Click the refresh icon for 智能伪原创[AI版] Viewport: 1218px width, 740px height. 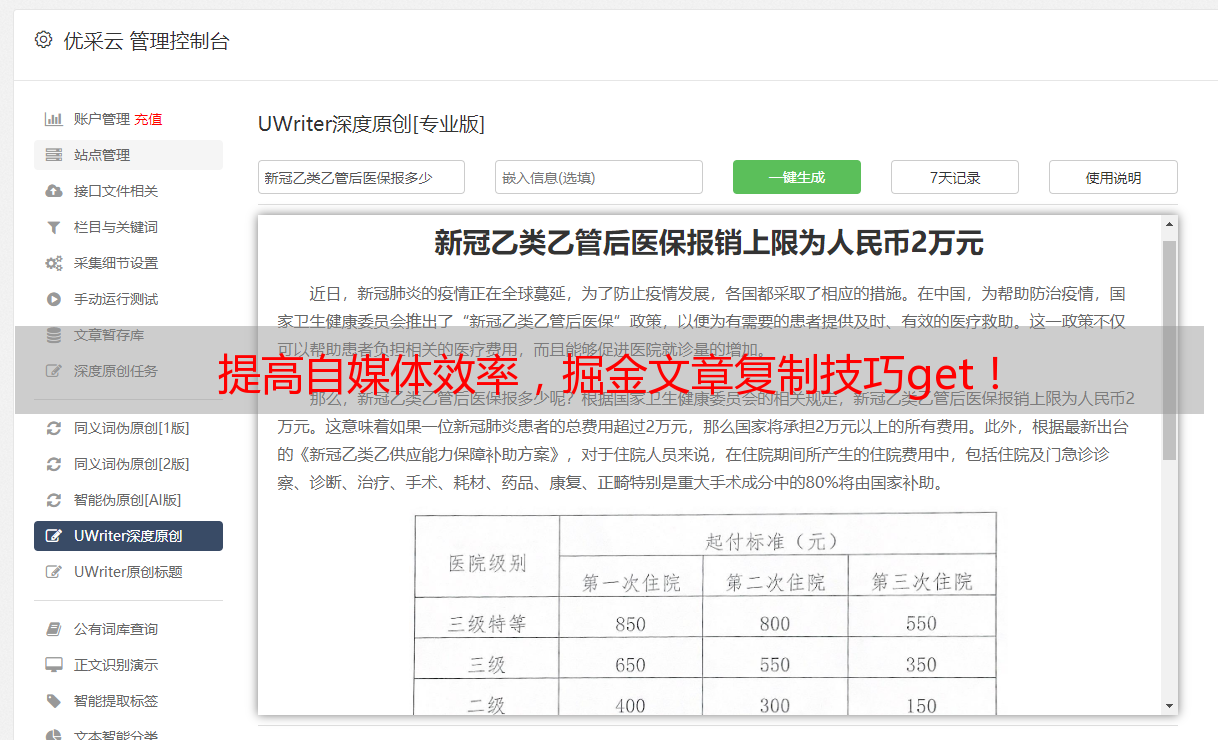tap(54, 500)
